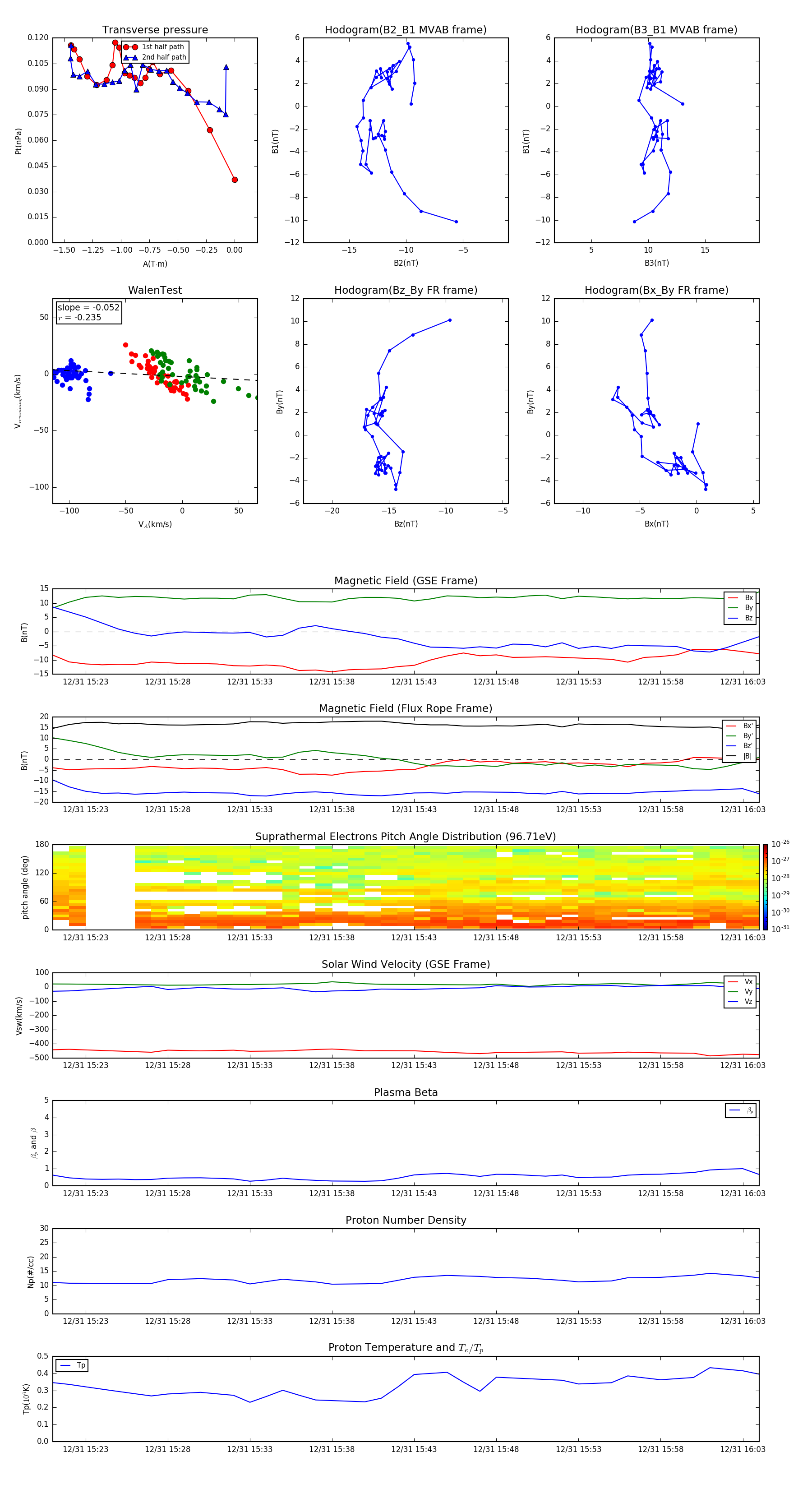Viewport: 812px width, 1489px height.
Task: Click '12/31 15:38' tick in temperature plot
Action: point(332,1449)
